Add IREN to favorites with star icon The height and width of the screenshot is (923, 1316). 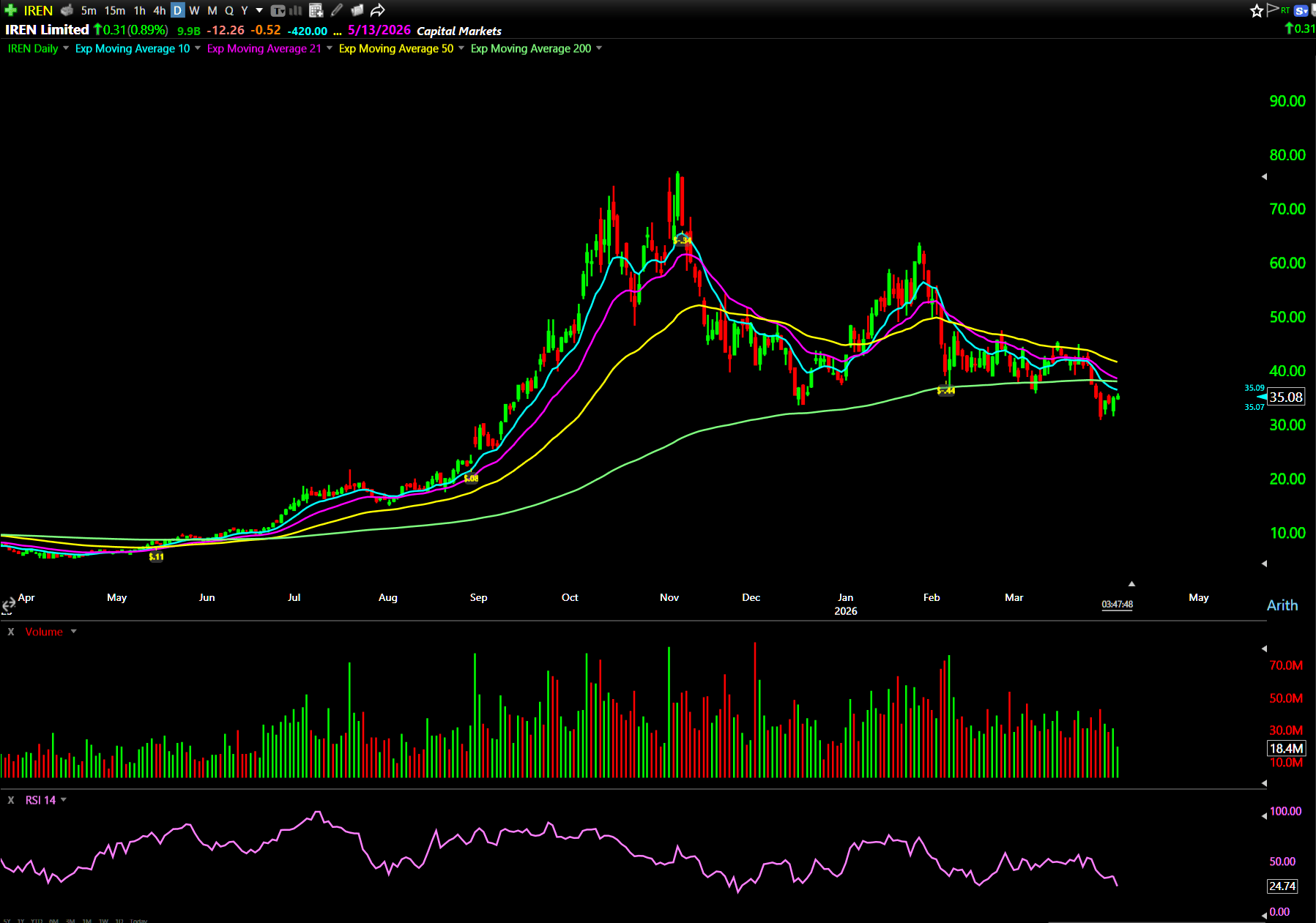coord(1257,10)
